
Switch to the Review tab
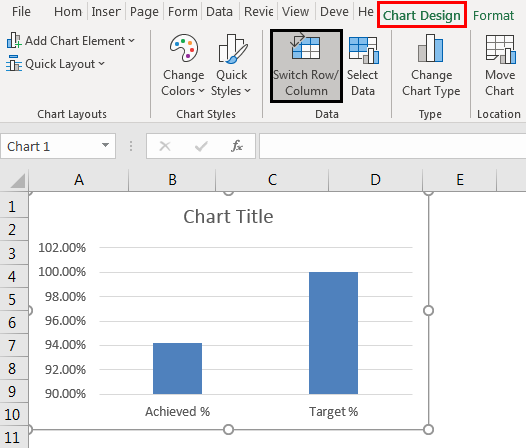pyautogui.click(x=259, y=12)
